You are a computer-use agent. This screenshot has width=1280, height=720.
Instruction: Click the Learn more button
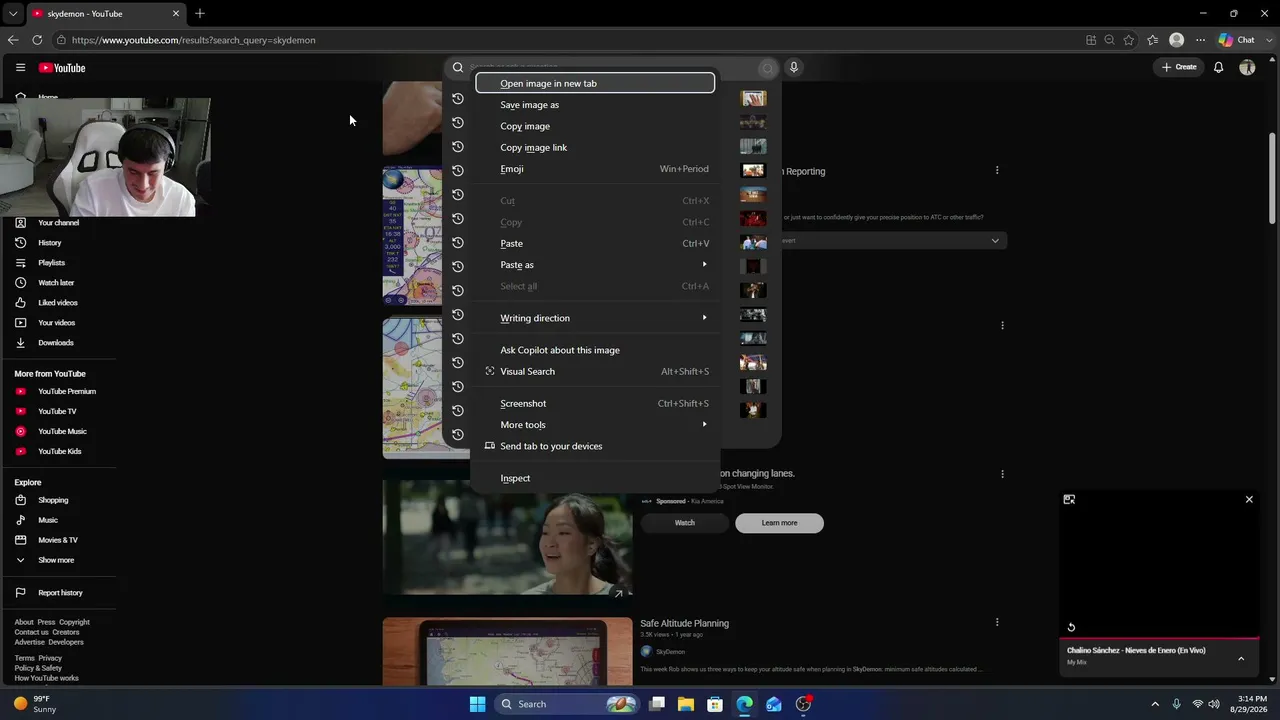(779, 523)
